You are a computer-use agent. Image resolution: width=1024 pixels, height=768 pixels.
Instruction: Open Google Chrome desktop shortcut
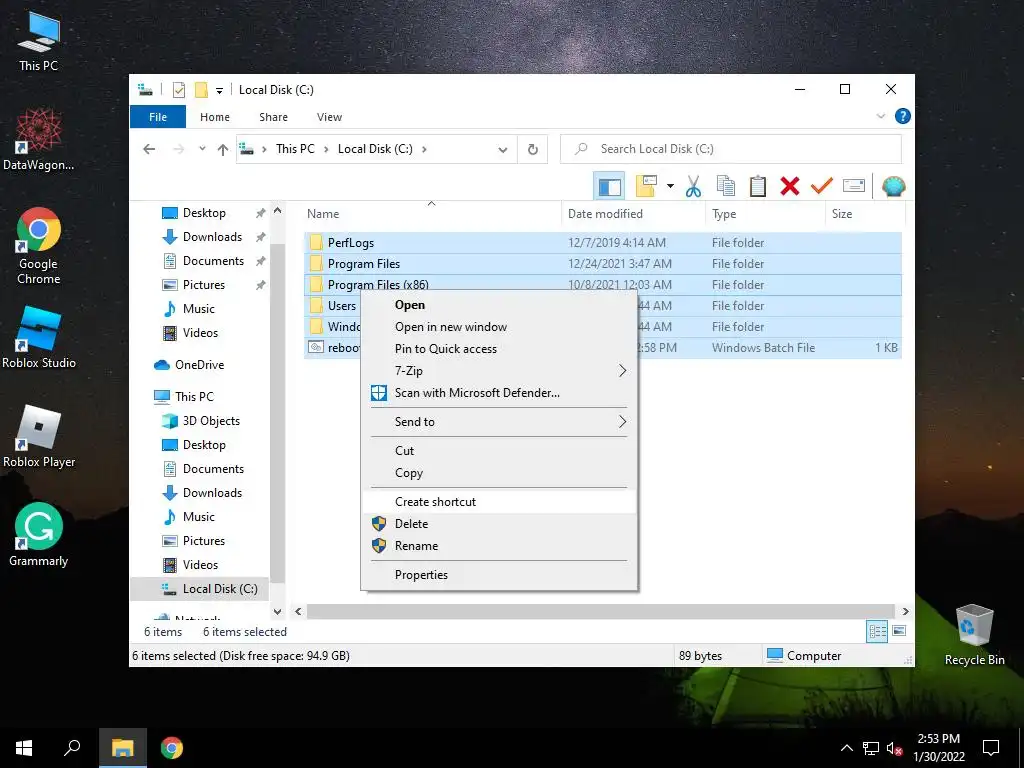39,246
